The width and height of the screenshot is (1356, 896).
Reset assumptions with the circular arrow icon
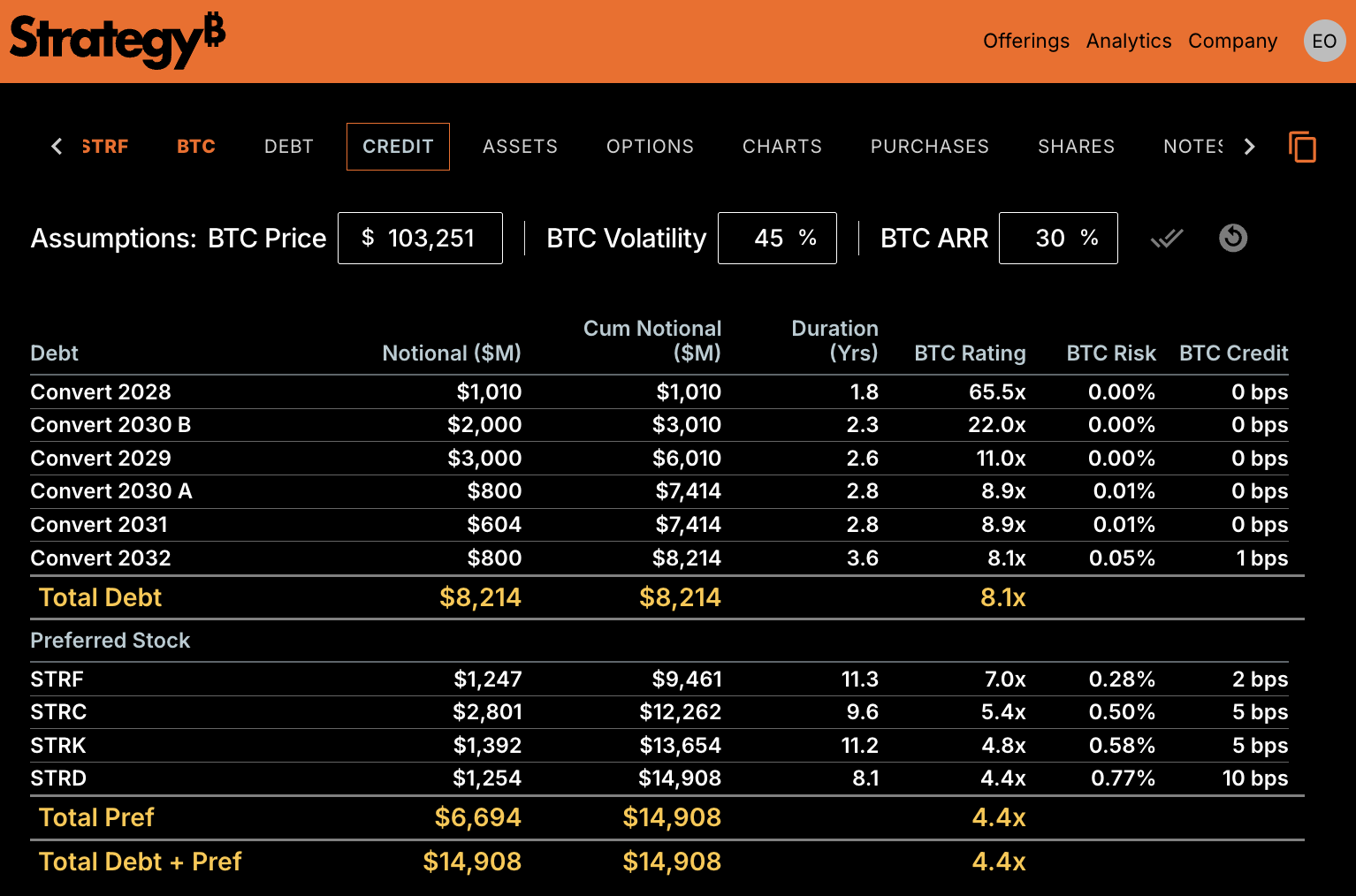click(1233, 238)
